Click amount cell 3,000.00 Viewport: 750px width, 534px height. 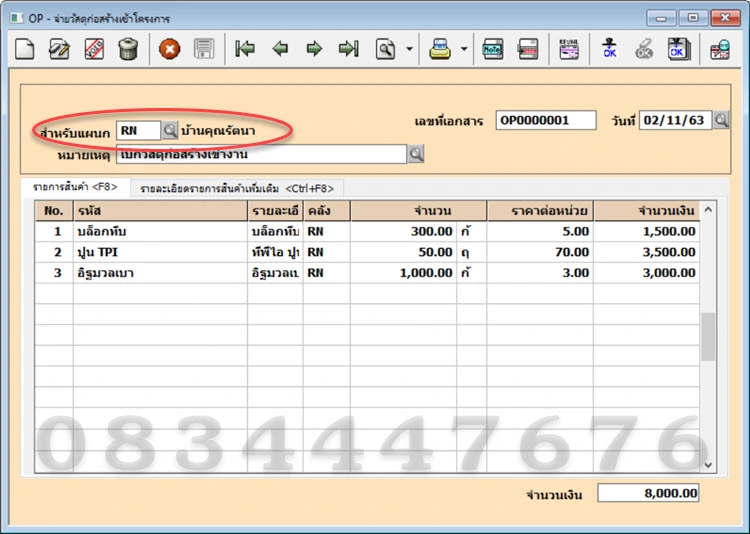click(647, 273)
